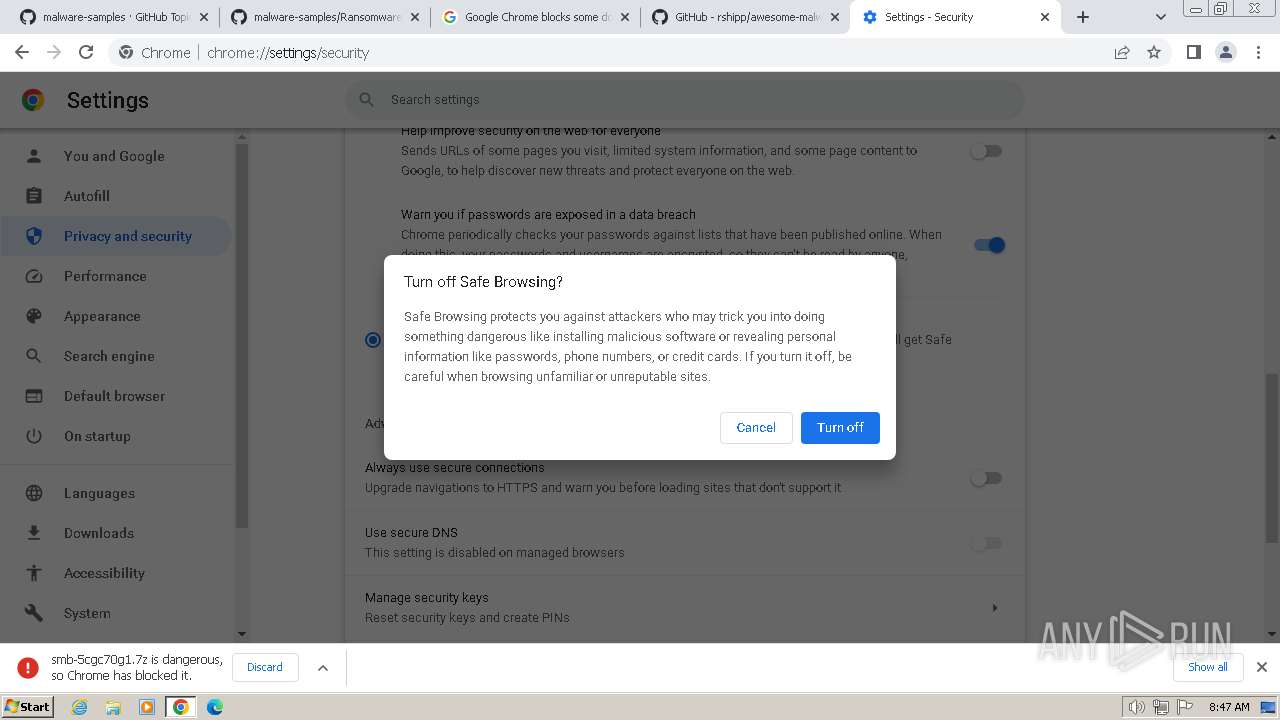Click the Performance gauge icon
Viewport: 1280px width, 720px height.
tap(34, 276)
